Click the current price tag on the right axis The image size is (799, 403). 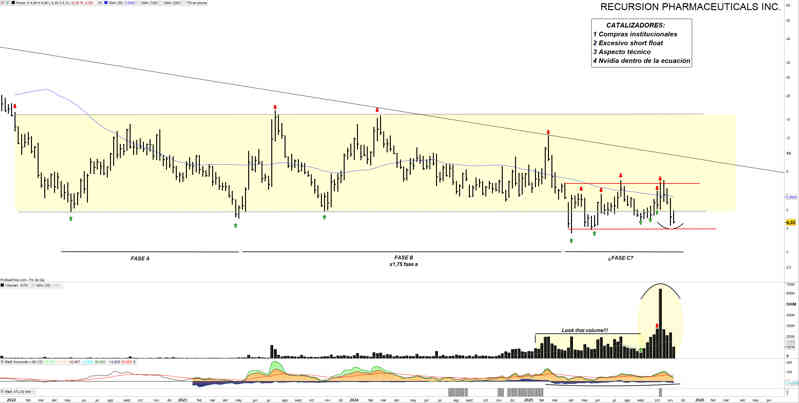789,222
